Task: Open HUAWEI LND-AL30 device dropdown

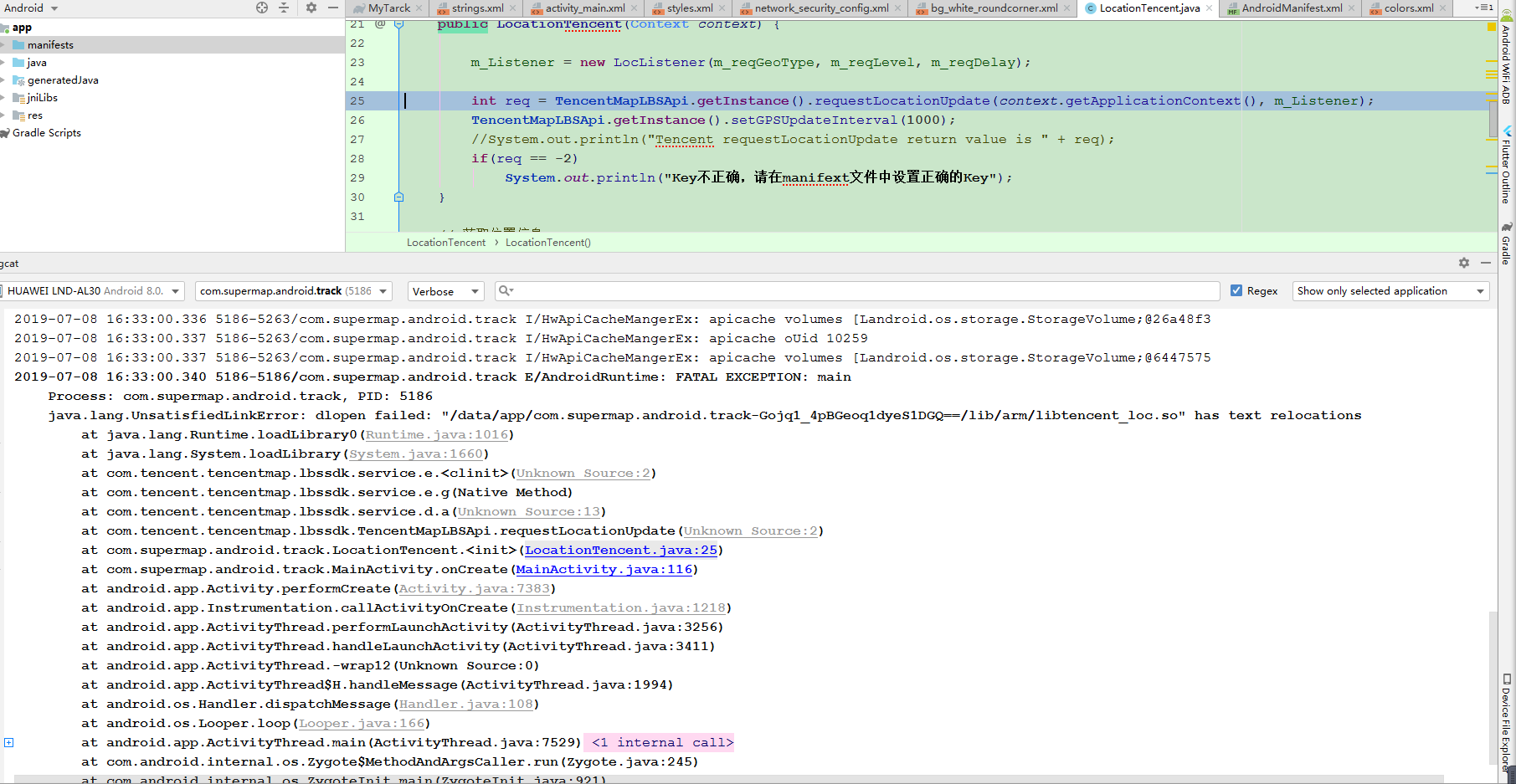Action: (x=92, y=291)
